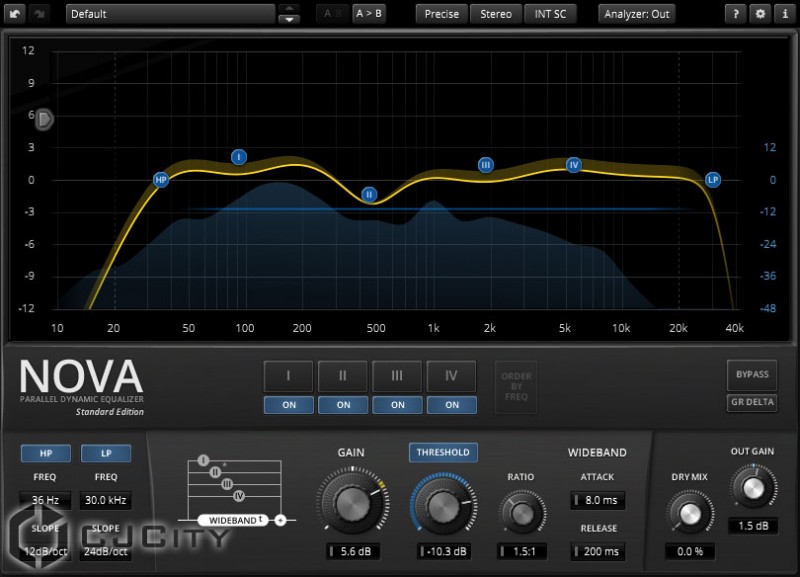Toggle band IV ON button
The width and height of the screenshot is (800, 577).
(x=452, y=405)
